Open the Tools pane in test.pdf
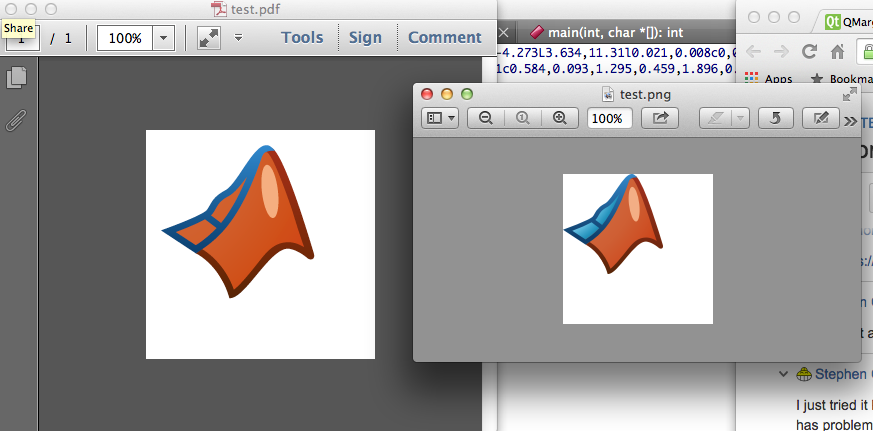The image size is (873, 431). (x=302, y=37)
